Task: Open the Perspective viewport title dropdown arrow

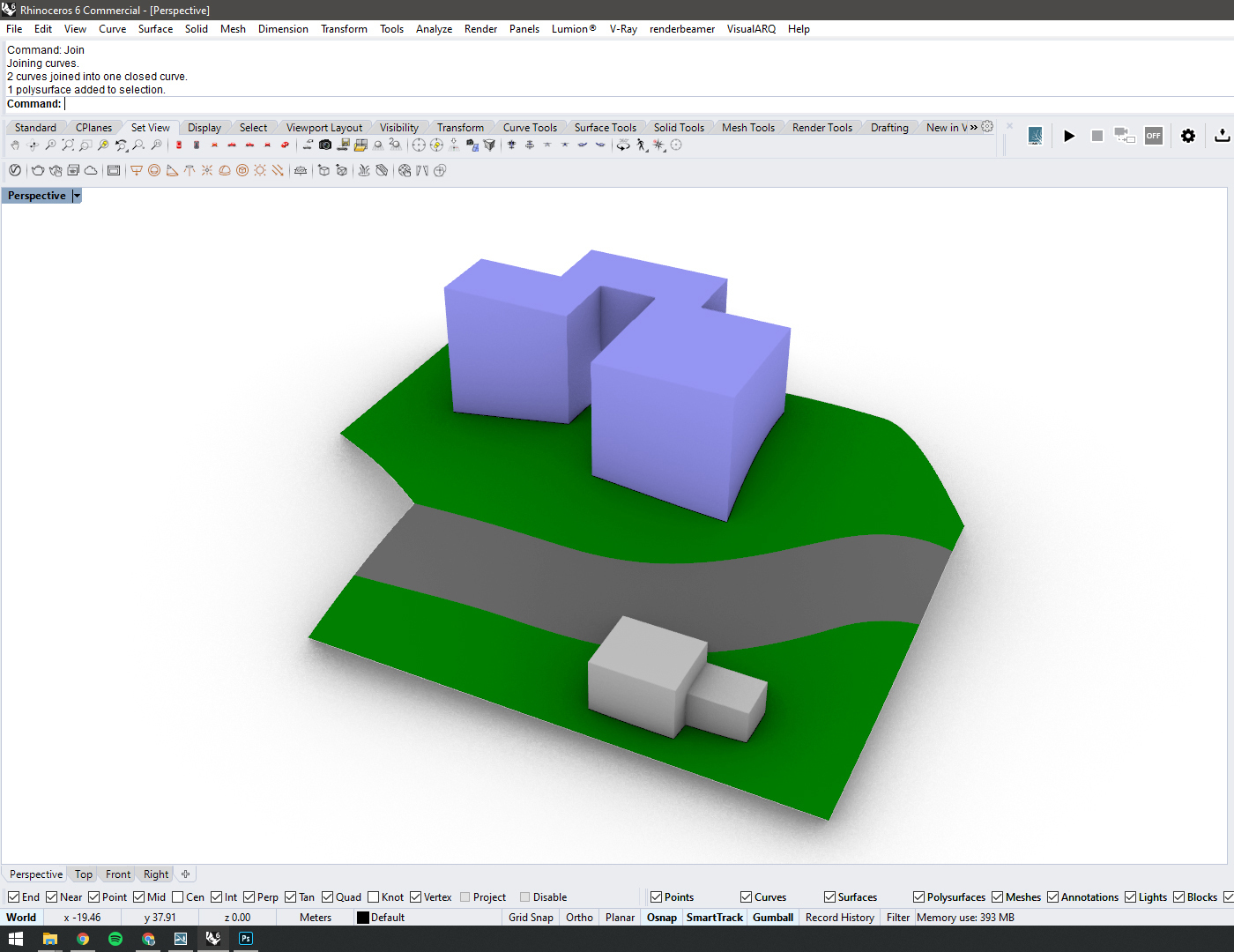Action: (77, 196)
